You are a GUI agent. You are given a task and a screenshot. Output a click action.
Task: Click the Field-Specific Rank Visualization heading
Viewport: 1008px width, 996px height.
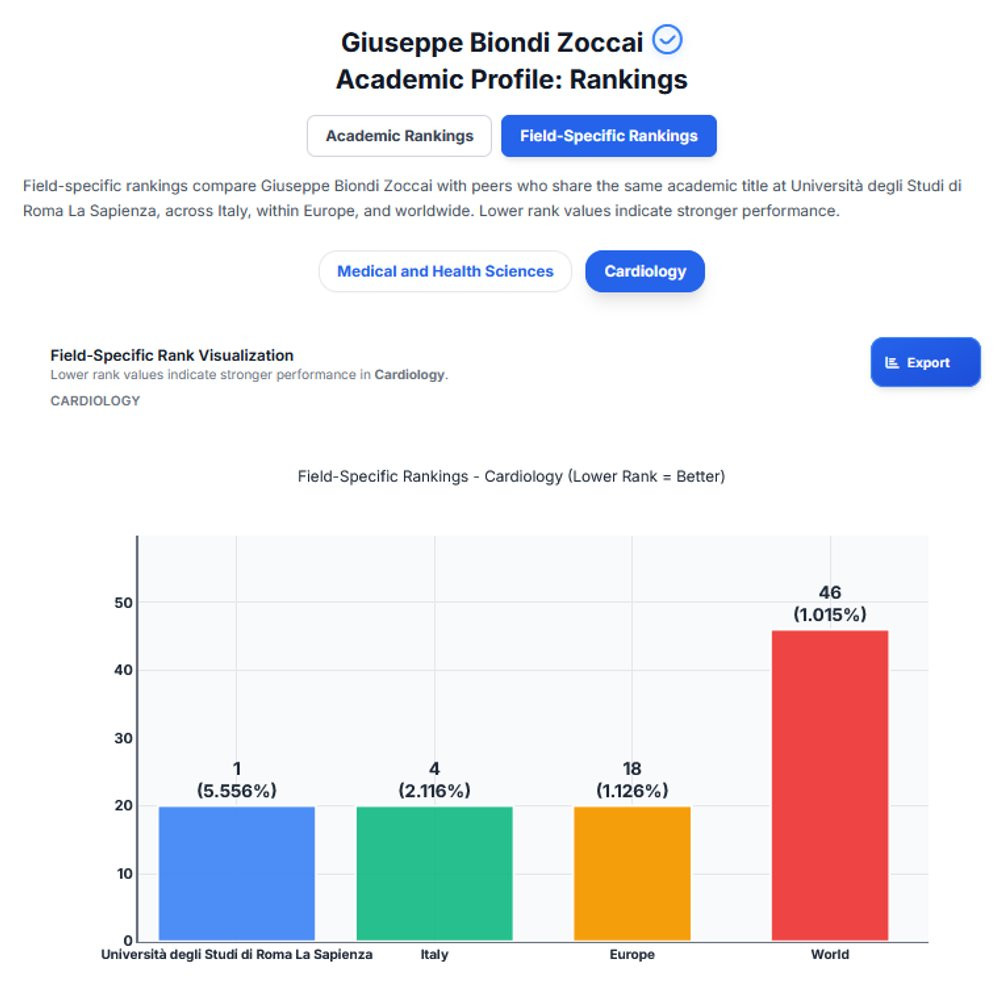(x=172, y=355)
